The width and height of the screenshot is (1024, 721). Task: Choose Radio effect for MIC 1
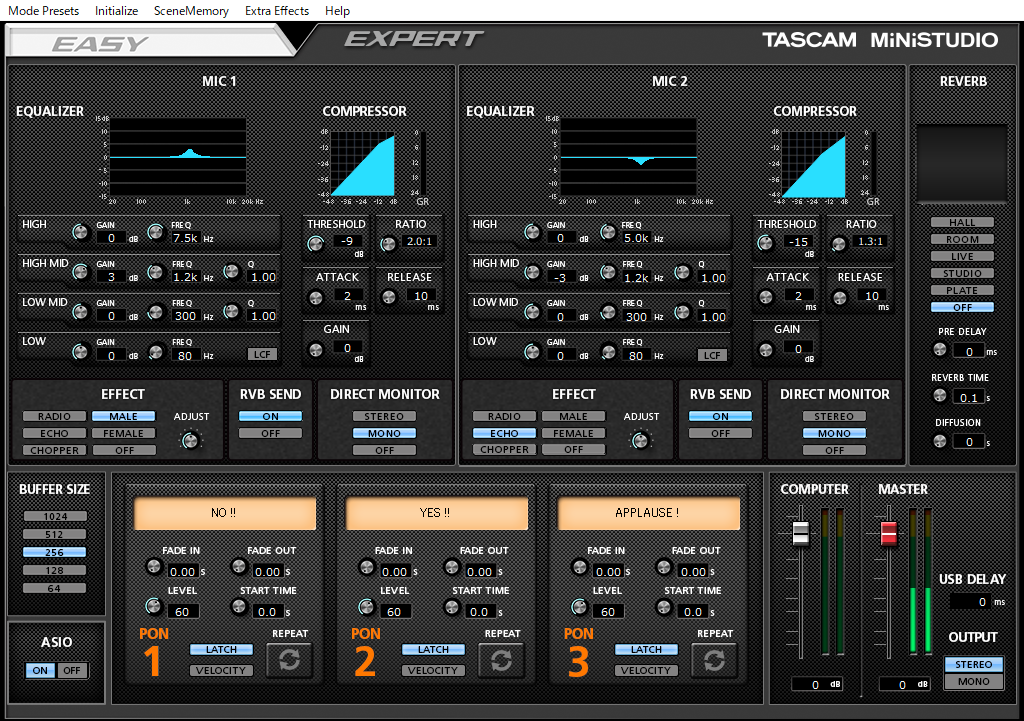pos(54,416)
